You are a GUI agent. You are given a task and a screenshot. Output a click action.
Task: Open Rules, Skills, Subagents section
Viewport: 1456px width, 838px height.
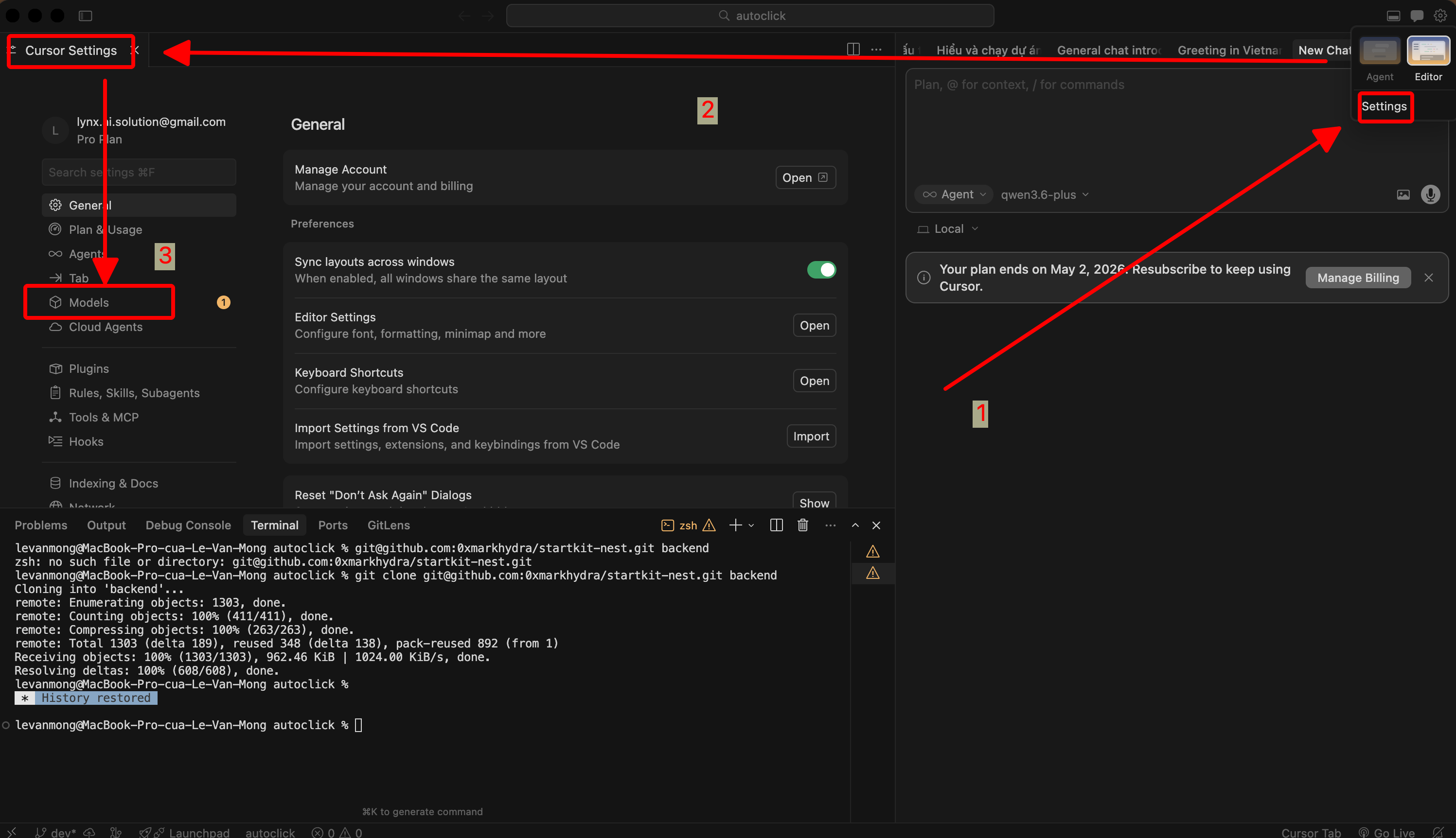[x=139, y=393]
